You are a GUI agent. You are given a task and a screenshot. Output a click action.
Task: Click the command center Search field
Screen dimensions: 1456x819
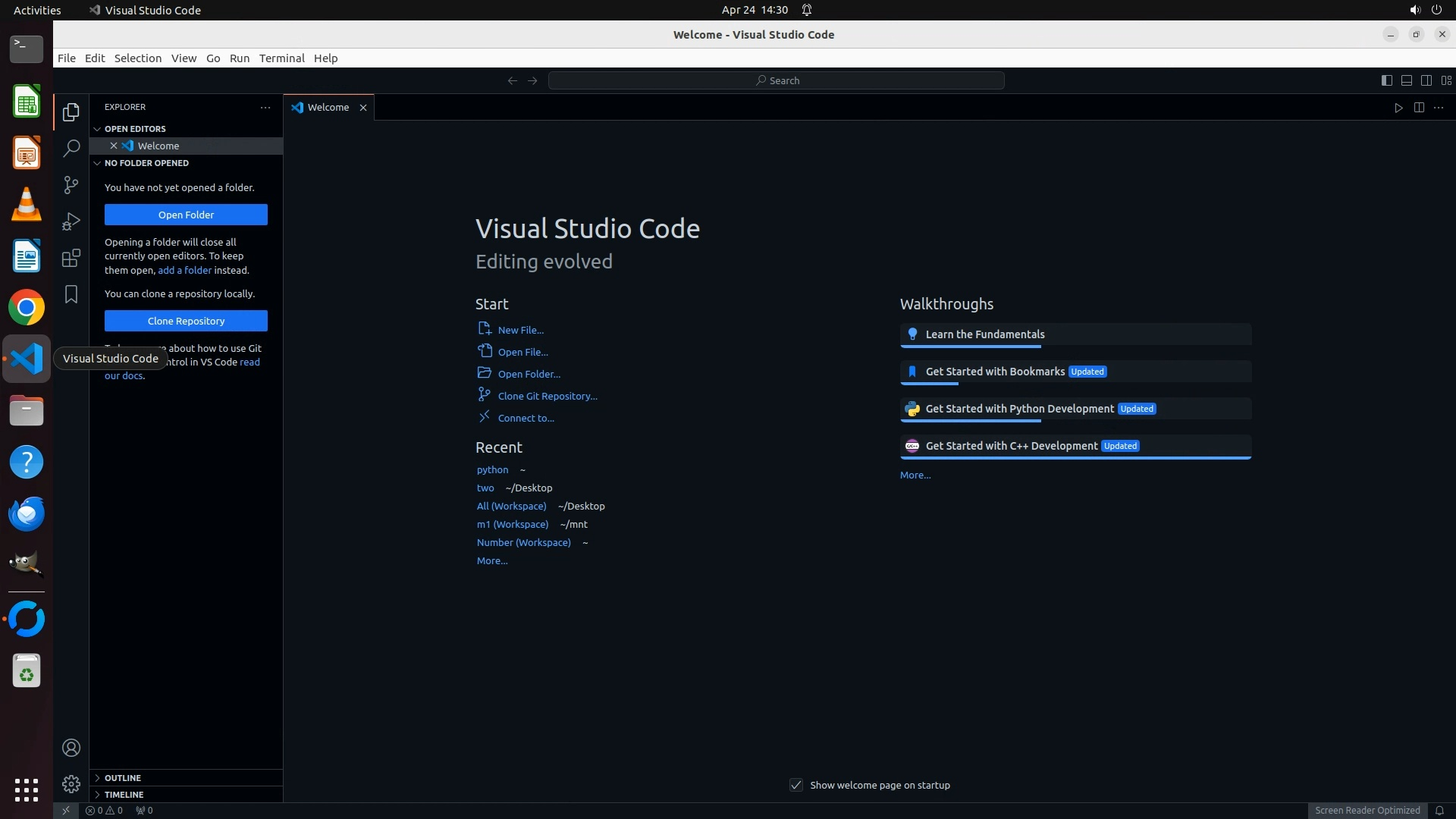coord(777,80)
